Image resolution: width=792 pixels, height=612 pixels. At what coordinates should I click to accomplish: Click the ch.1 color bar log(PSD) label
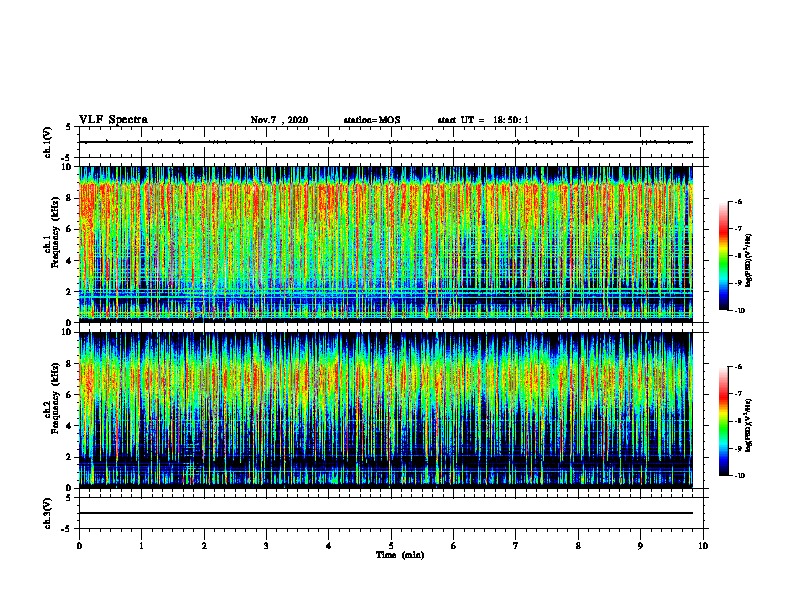tap(748, 260)
